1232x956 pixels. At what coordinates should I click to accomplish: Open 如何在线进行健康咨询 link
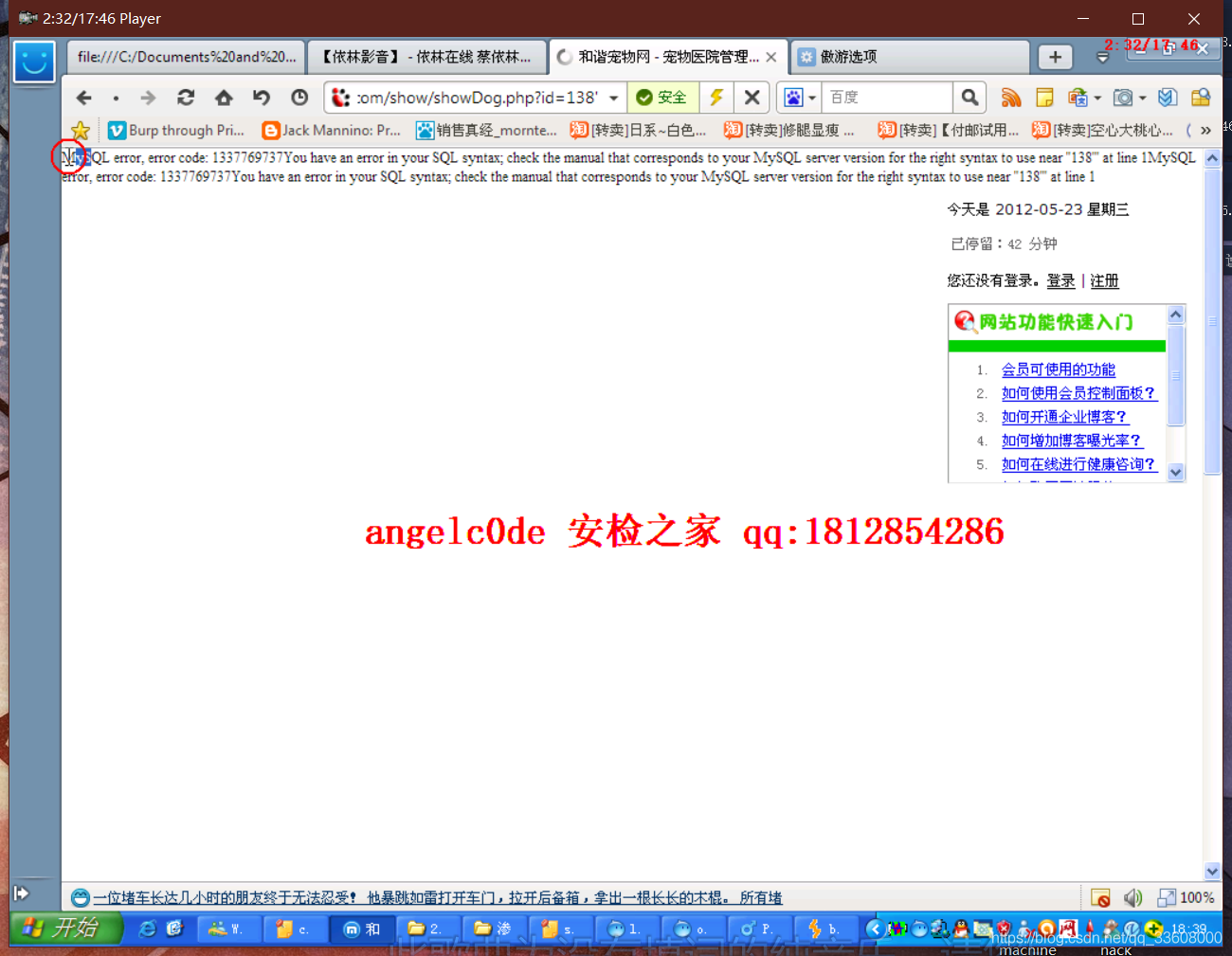[x=1079, y=464]
